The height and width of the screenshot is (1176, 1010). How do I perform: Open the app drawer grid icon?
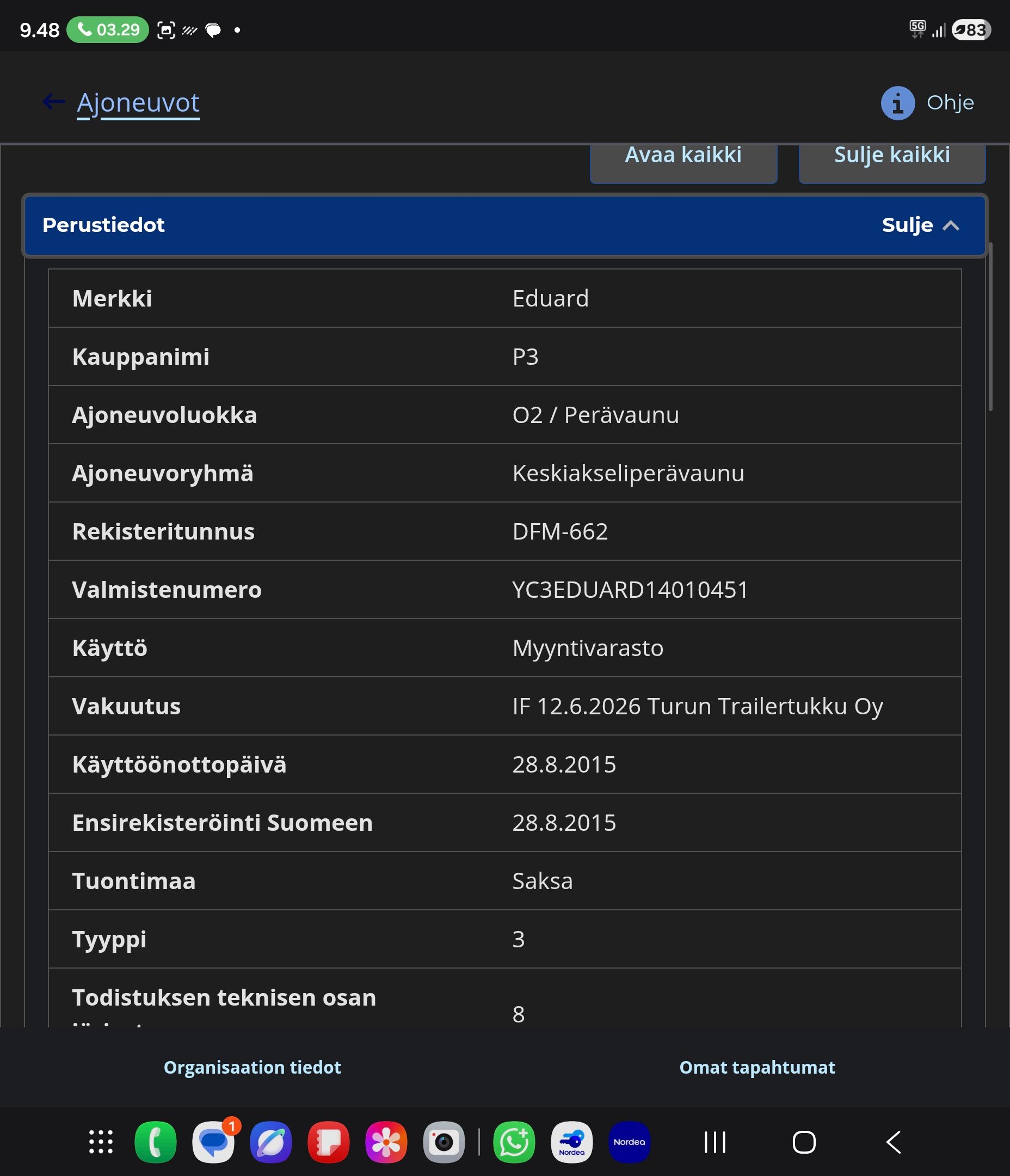(x=101, y=1142)
